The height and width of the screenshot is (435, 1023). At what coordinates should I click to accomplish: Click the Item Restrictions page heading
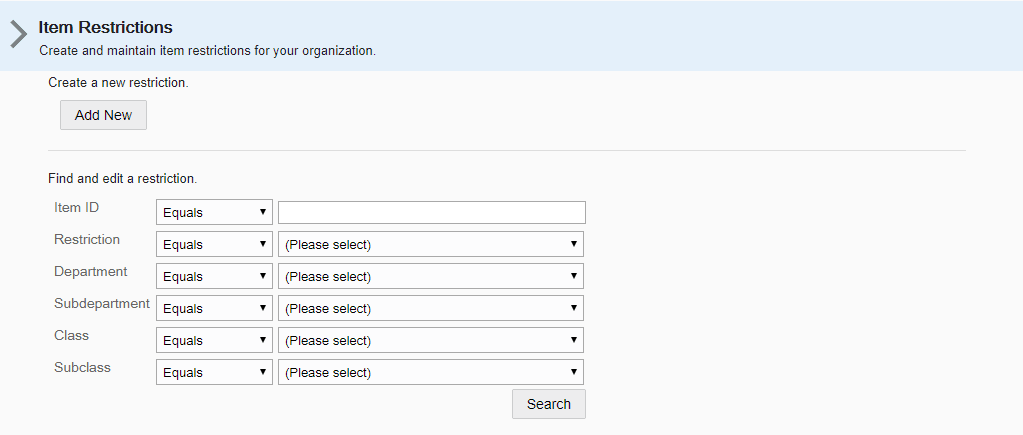[106, 27]
